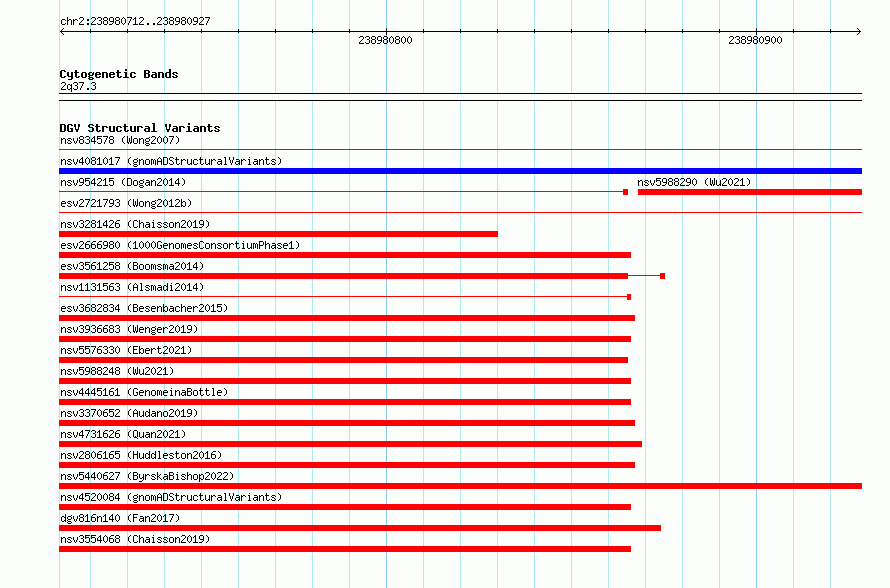Open variant esv2666980 (1000GenomesConsortiumPhase1)
Screen dimensions: 890x588
click(180, 245)
